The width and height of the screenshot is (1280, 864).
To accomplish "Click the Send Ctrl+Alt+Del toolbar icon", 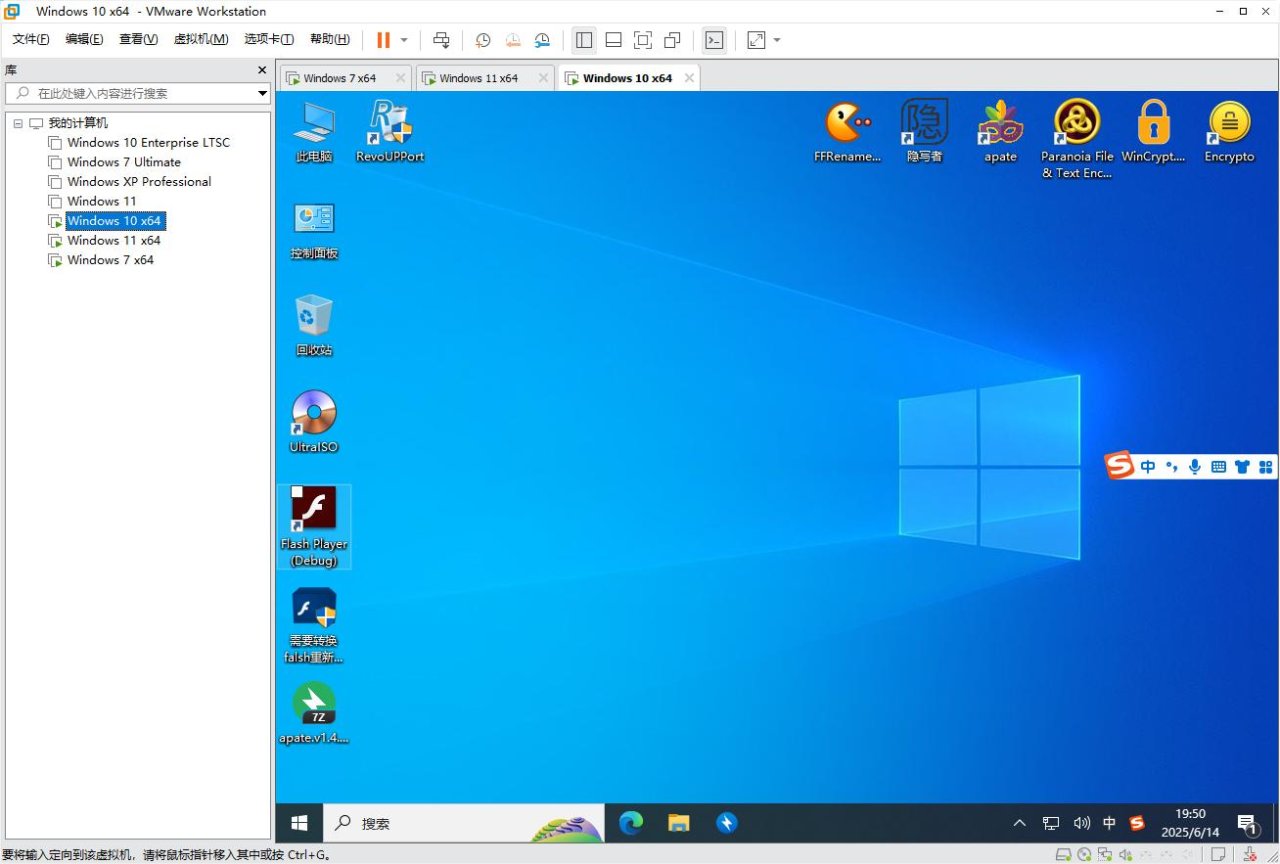I will click(x=441, y=40).
